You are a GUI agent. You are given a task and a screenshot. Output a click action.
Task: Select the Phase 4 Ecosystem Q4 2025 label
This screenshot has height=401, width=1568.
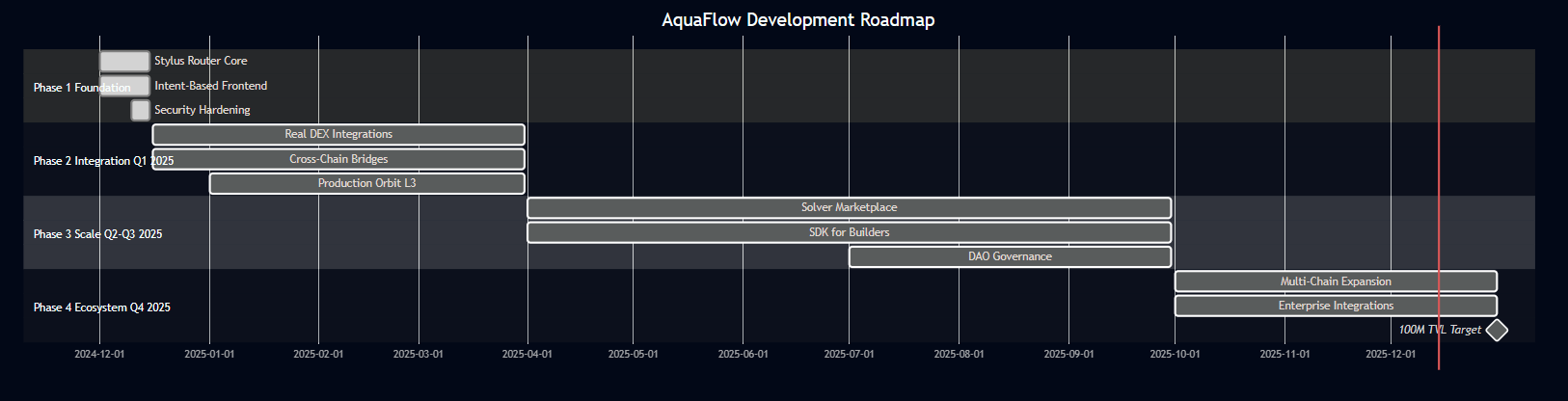[x=101, y=307]
